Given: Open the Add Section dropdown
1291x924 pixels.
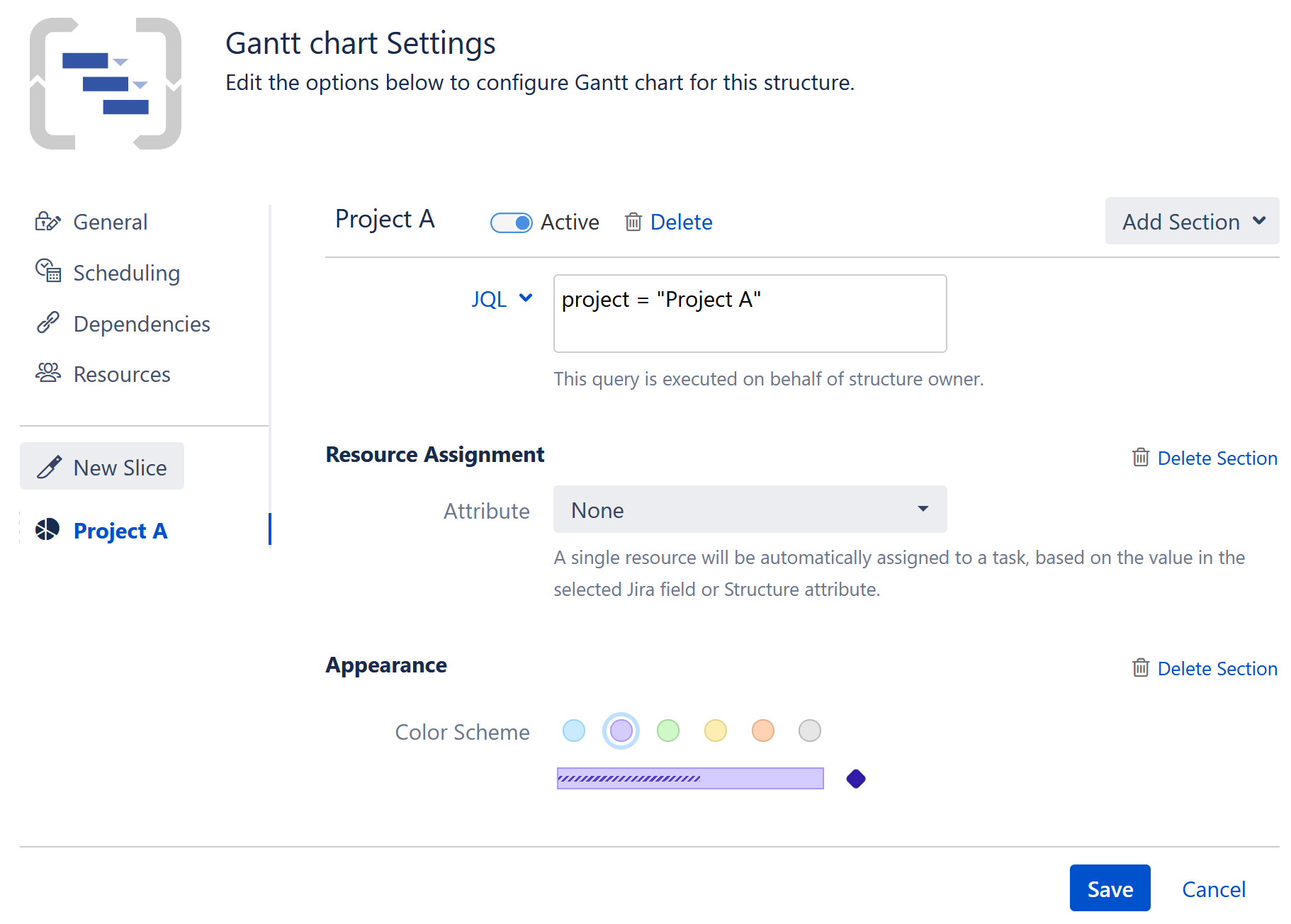Looking at the screenshot, I should pyautogui.click(x=1192, y=221).
